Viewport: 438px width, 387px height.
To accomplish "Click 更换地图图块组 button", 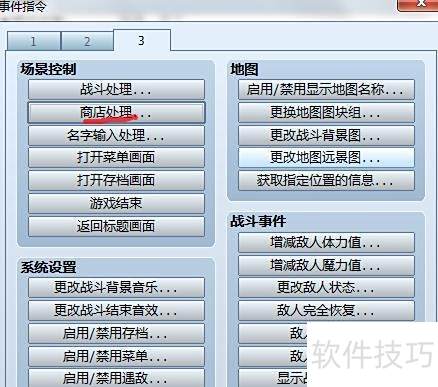I will coord(326,113).
